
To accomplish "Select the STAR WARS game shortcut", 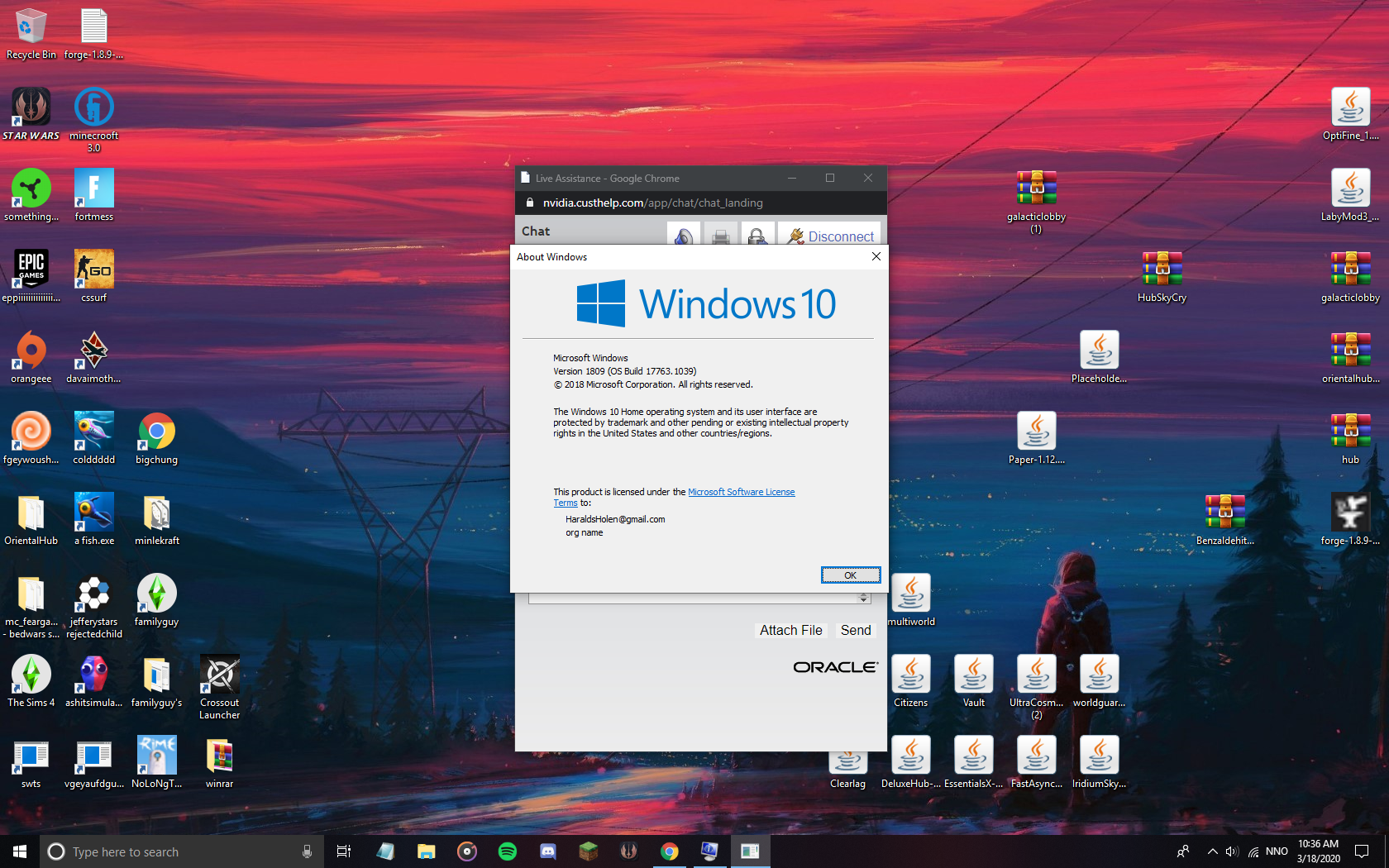I will (x=31, y=114).
